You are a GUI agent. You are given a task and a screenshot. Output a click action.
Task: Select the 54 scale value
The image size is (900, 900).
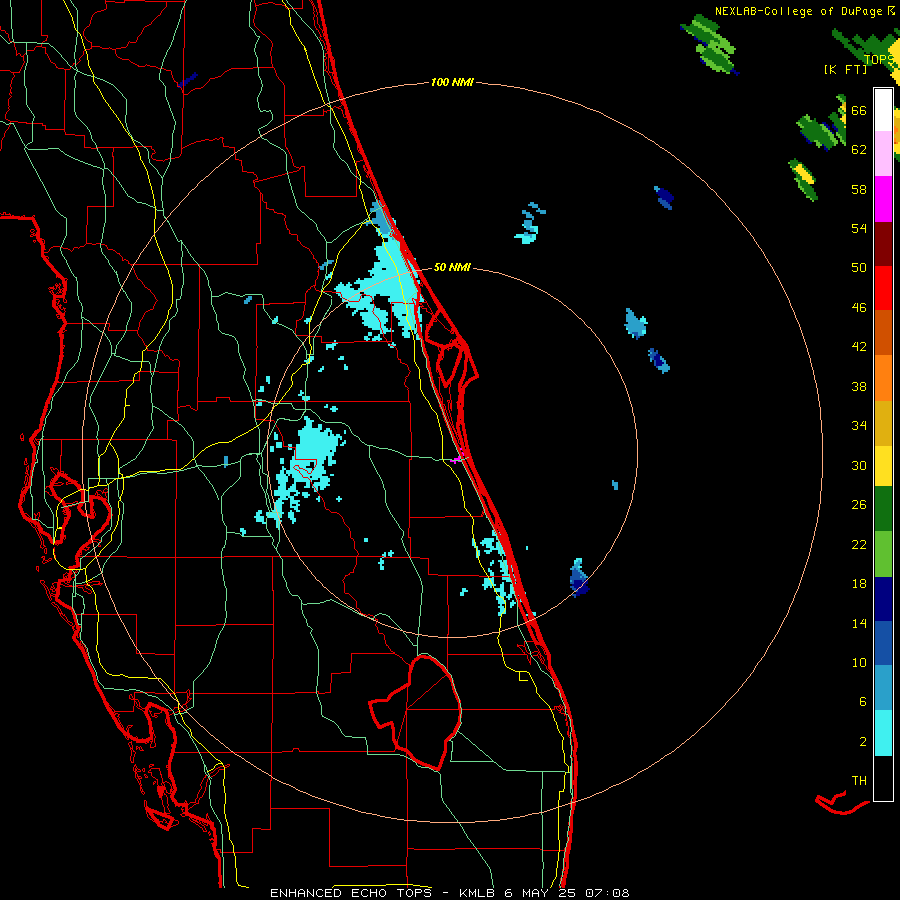(859, 228)
